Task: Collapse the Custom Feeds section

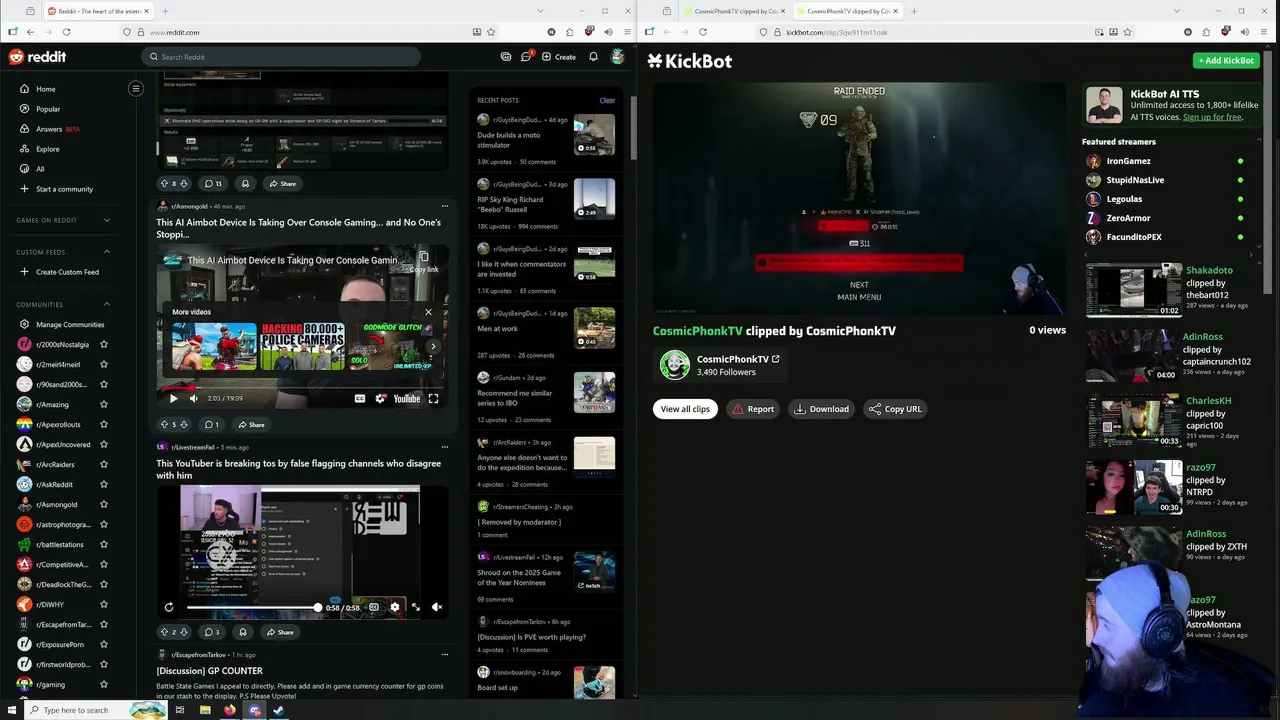Action: click(x=107, y=252)
